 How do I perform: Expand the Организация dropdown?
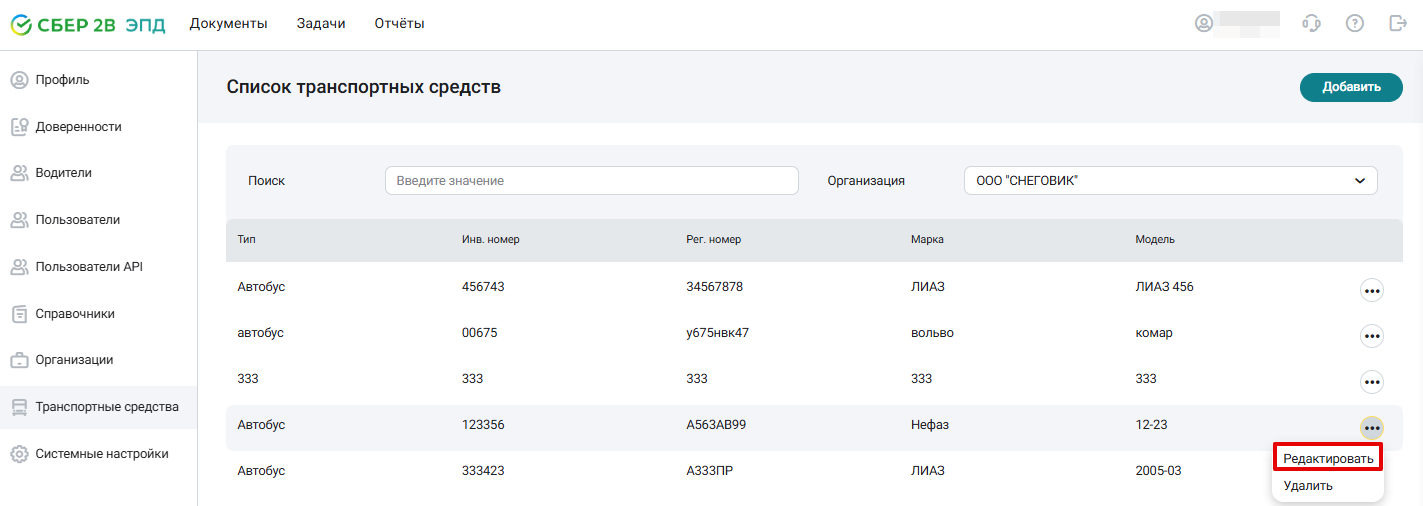[x=1171, y=181]
